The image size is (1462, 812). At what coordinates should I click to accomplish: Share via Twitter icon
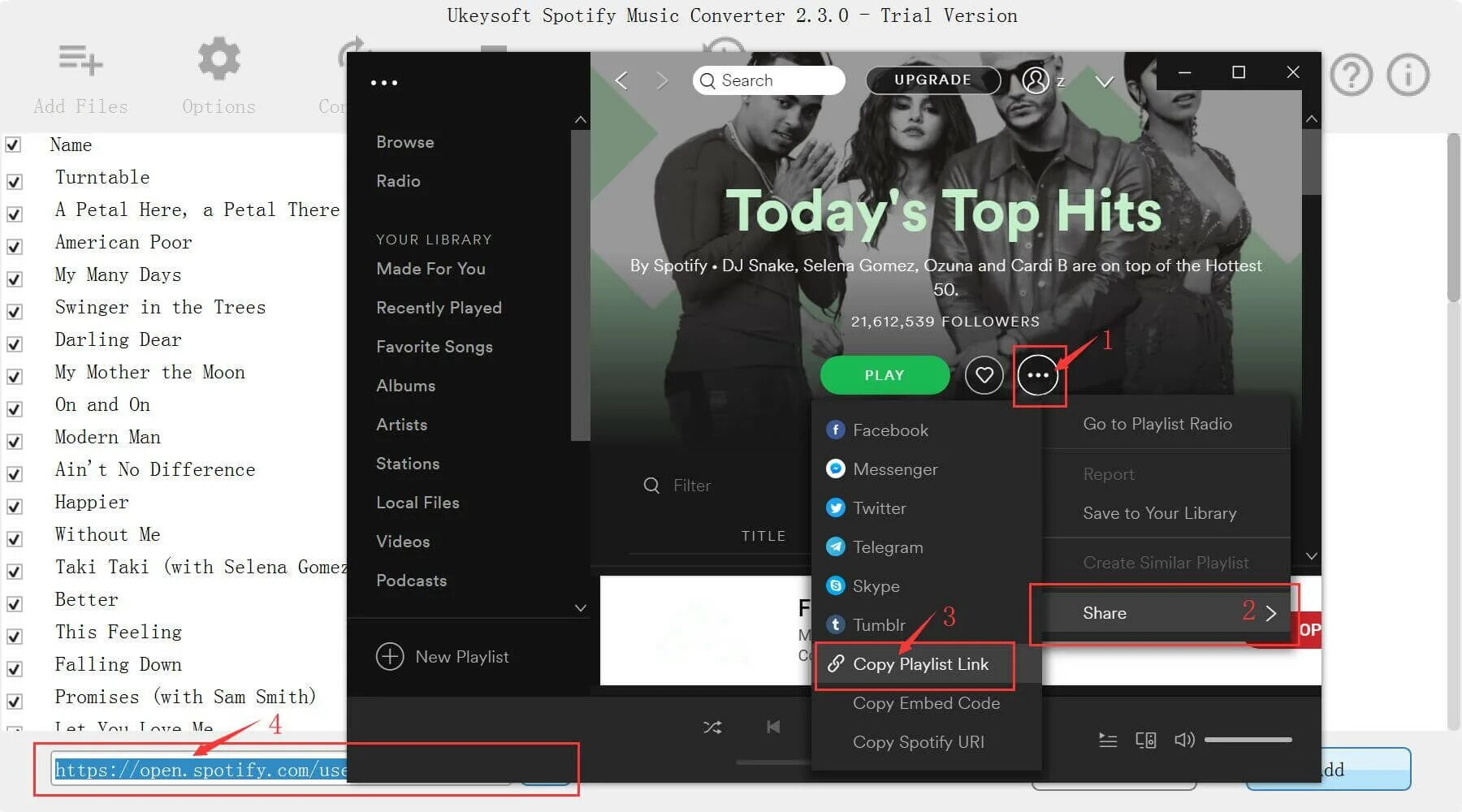click(x=835, y=508)
